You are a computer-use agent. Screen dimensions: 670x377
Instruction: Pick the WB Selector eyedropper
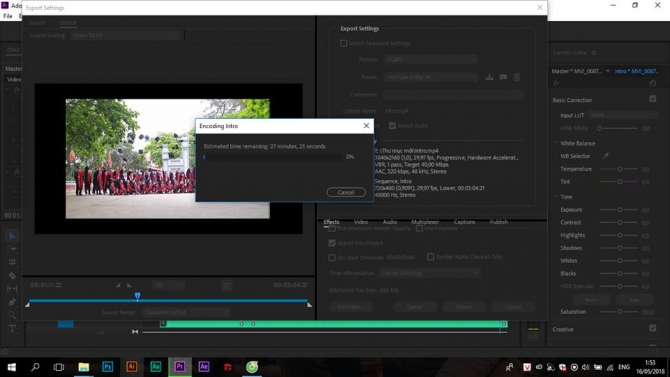click(x=605, y=156)
